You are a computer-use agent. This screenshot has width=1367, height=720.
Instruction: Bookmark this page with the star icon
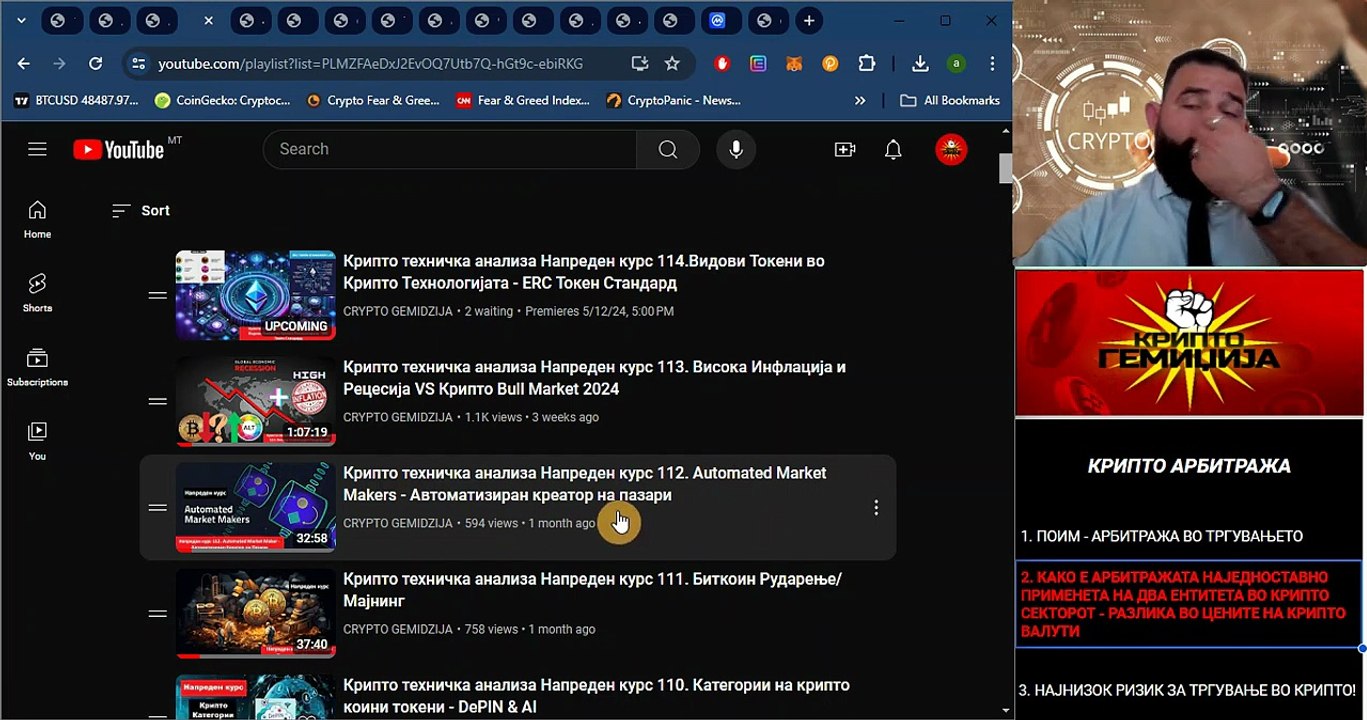(672, 63)
